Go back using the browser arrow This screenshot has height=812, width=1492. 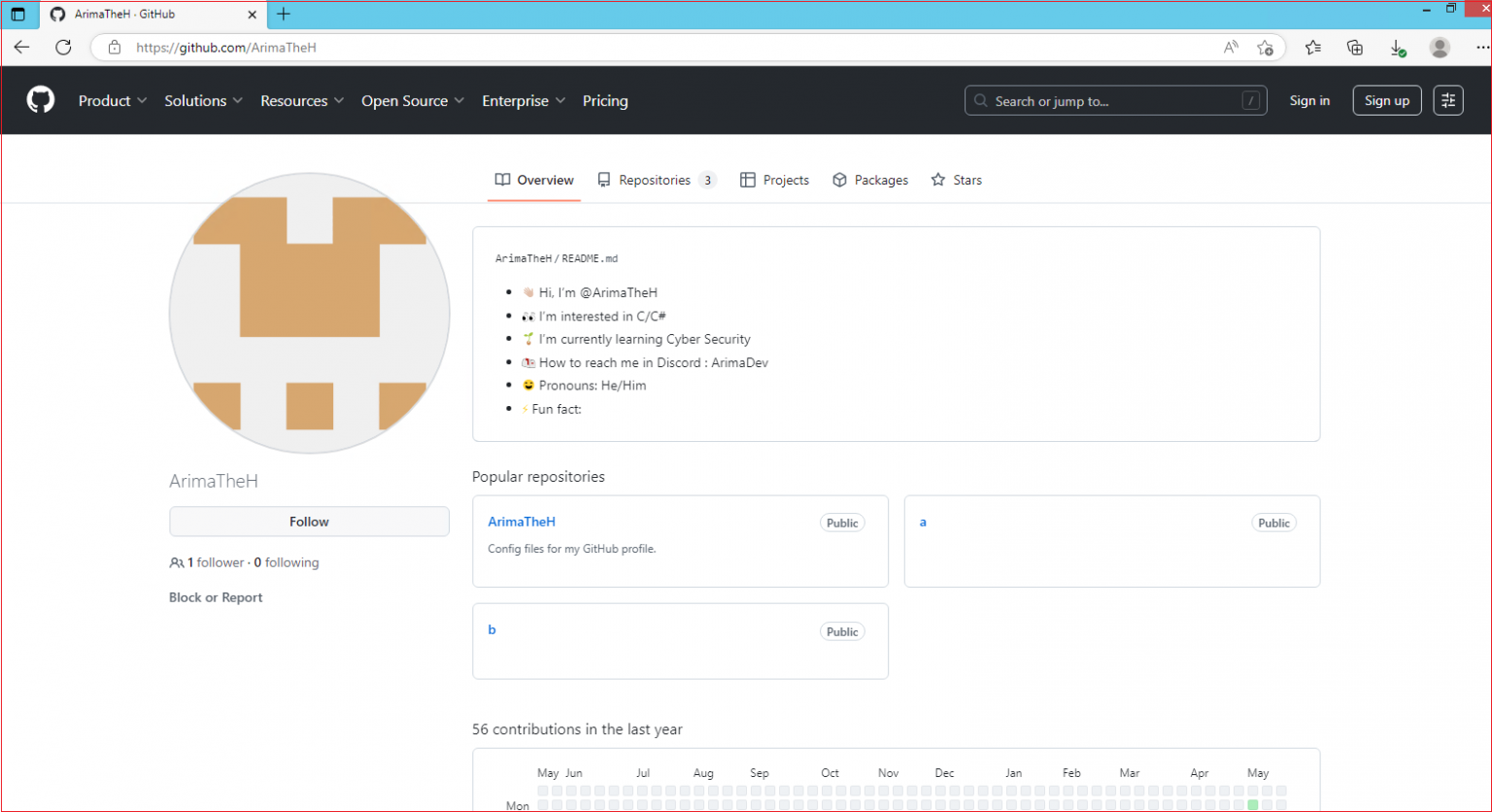pos(21,47)
